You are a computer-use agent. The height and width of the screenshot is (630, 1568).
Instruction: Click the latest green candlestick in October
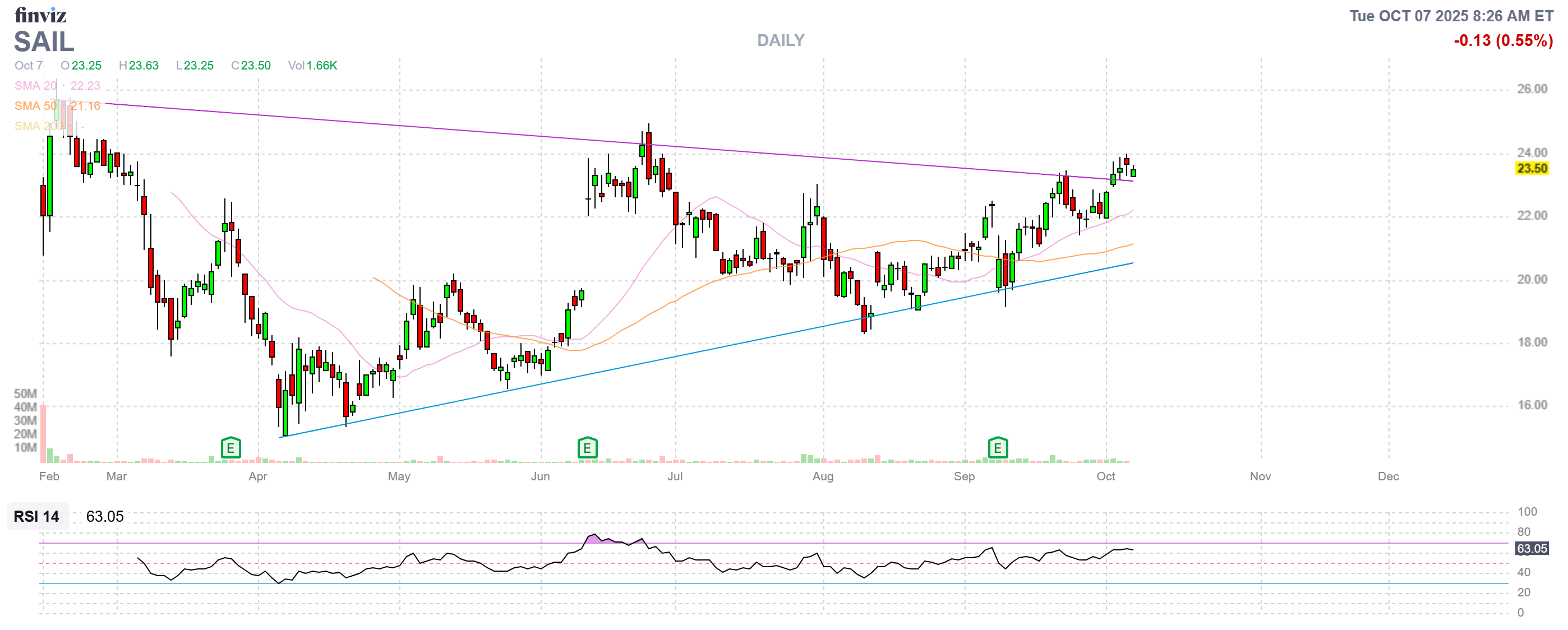pyautogui.click(x=1133, y=173)
